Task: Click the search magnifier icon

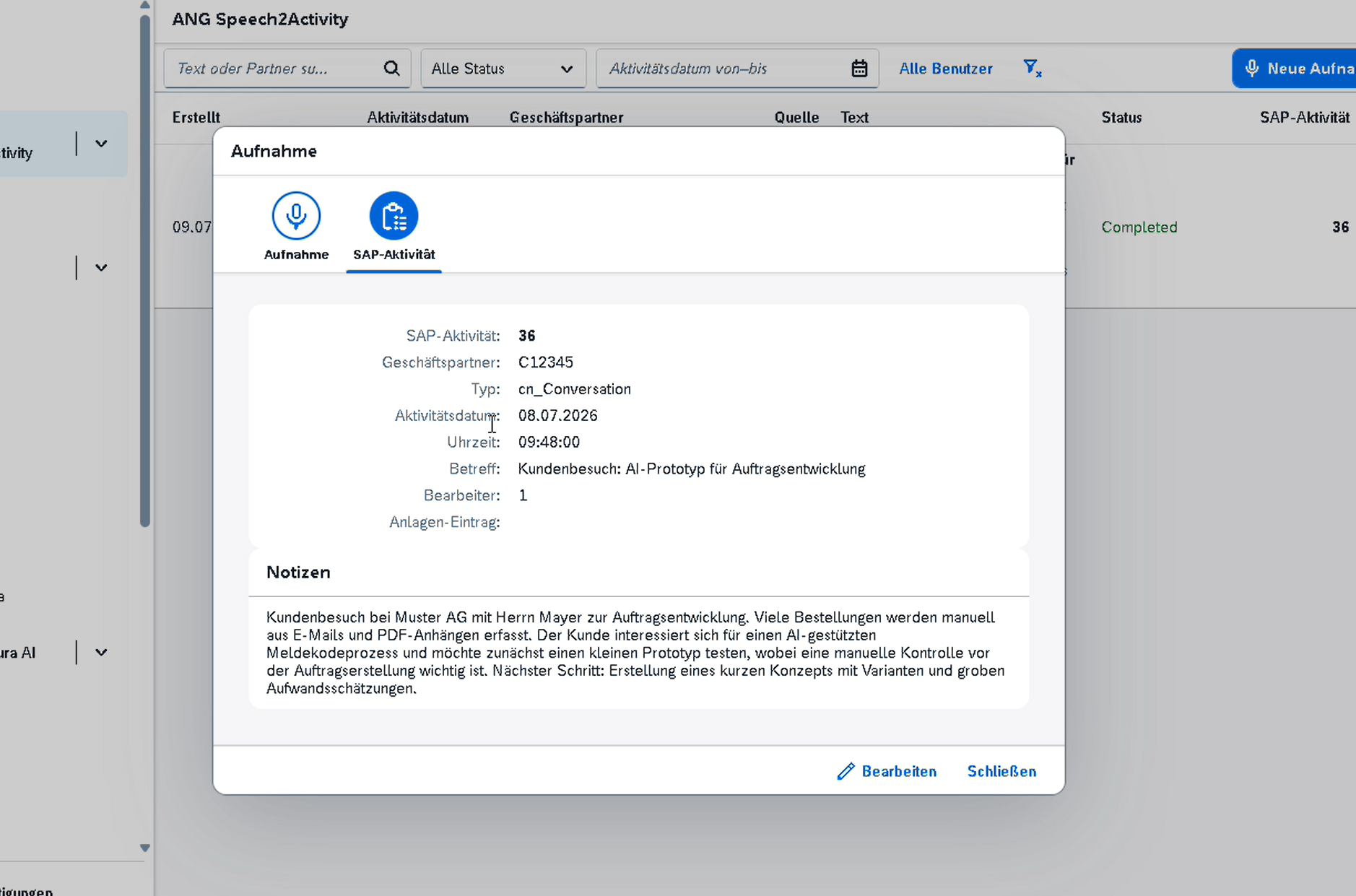Action: (x=391, y=69)
